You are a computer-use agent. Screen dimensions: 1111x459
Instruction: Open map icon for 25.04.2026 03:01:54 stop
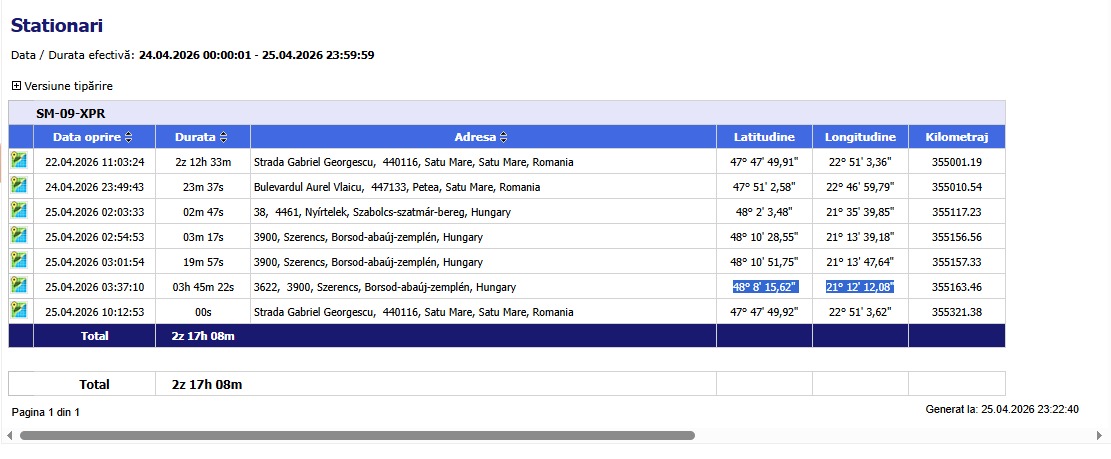coord(18,260)
